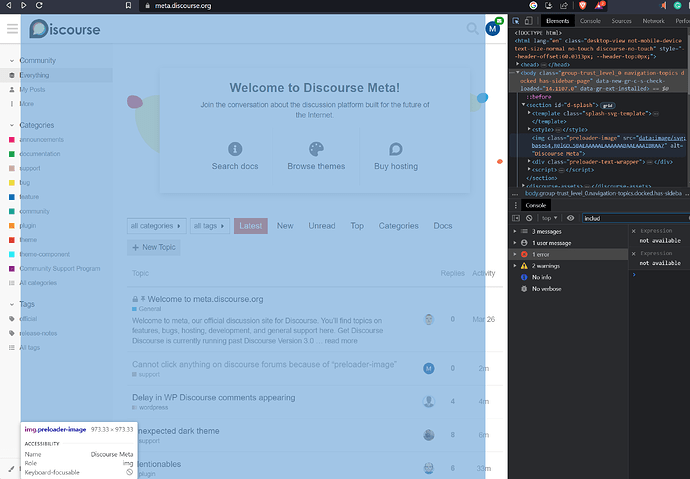Expand the 3 messages group
Image resolution: width=690 pixels, height=479 pixels.
(x=514, y=231)
